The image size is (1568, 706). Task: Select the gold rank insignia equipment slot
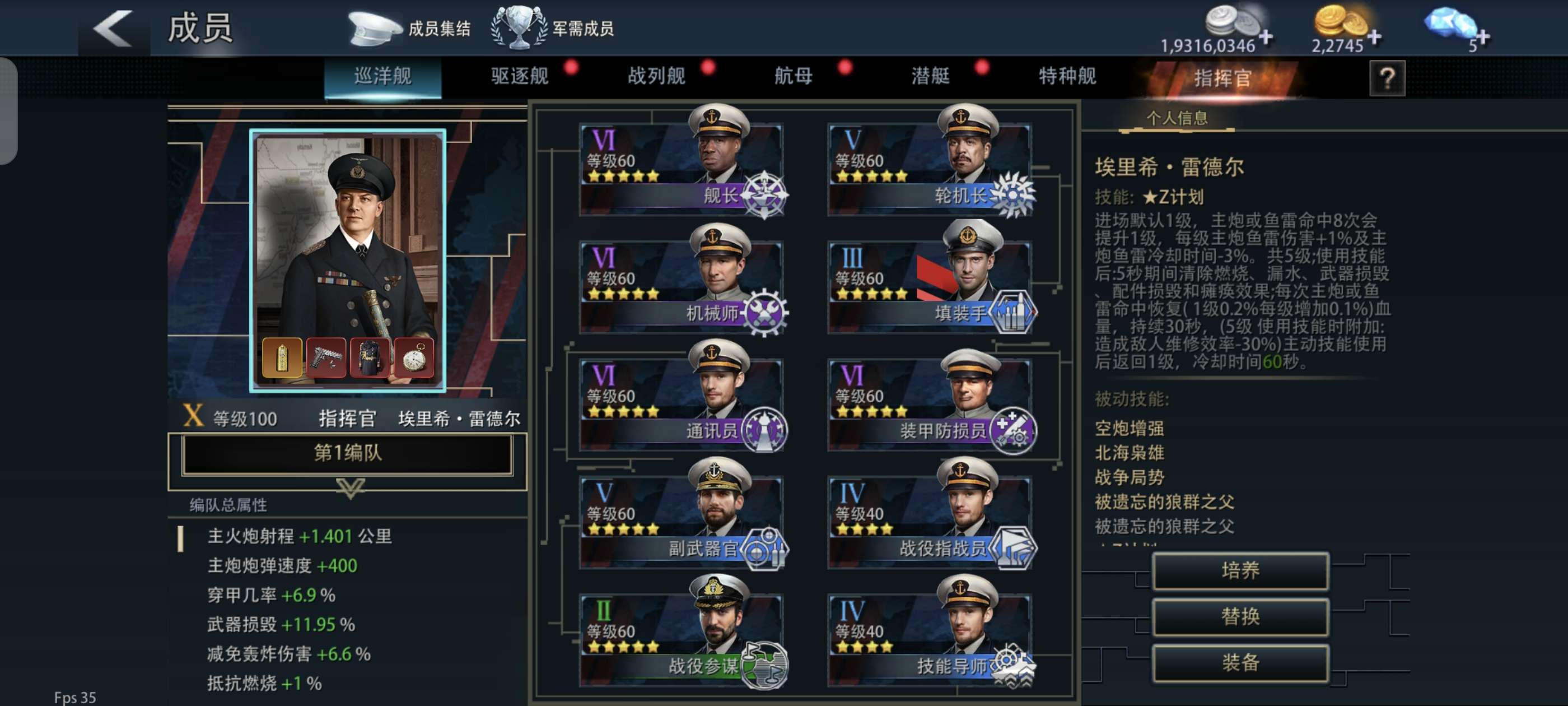click(x=282, y=357)
